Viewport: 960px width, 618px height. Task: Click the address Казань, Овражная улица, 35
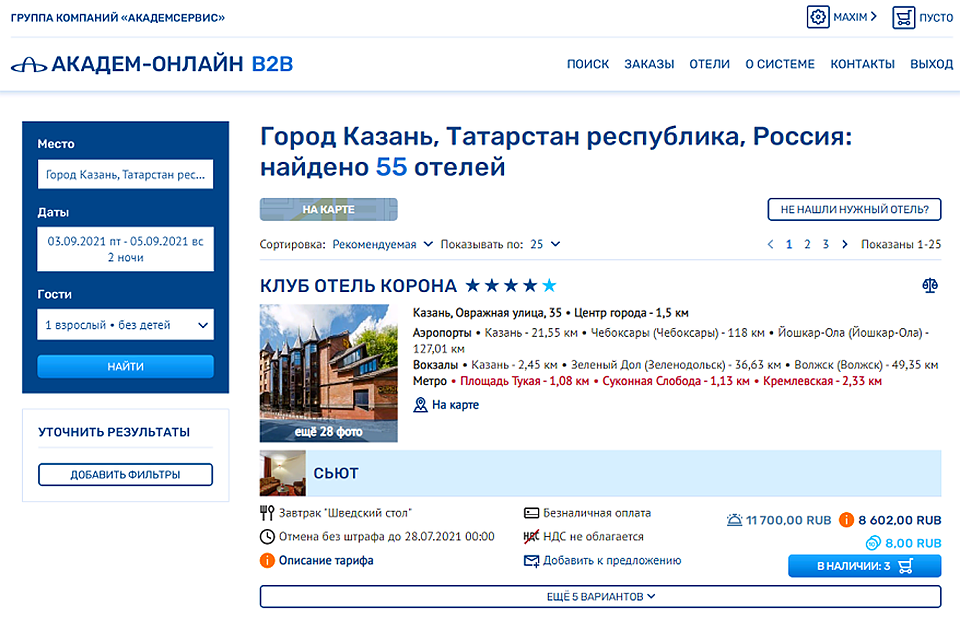[x=487, y=313]
